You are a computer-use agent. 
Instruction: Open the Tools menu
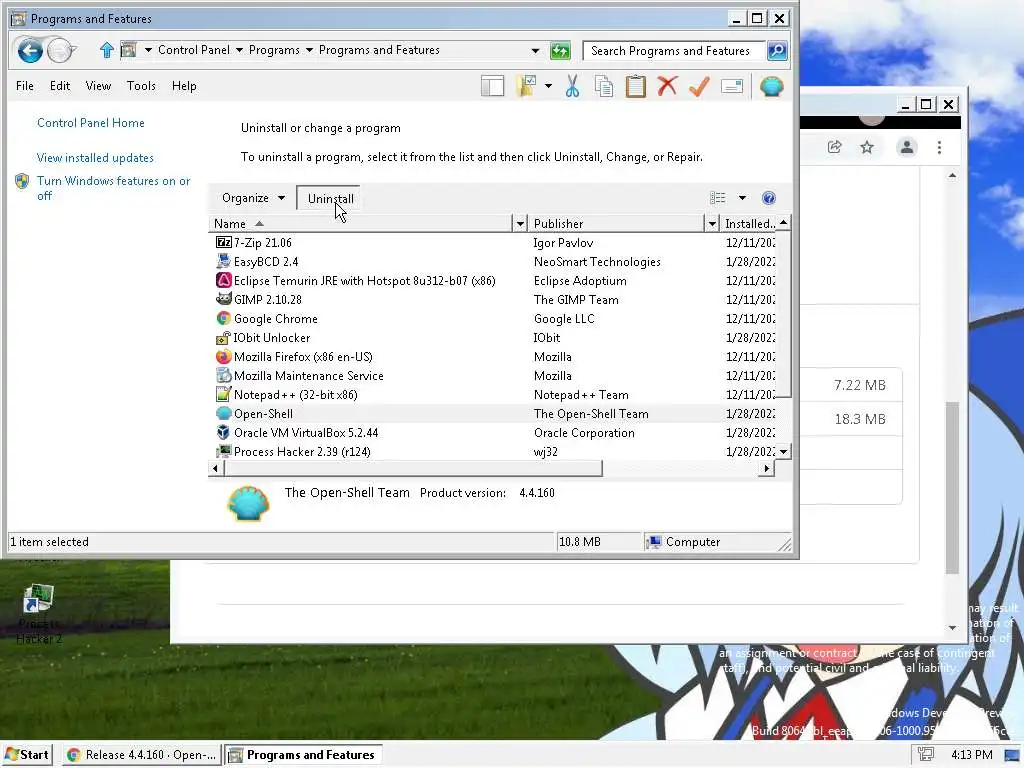141,86
